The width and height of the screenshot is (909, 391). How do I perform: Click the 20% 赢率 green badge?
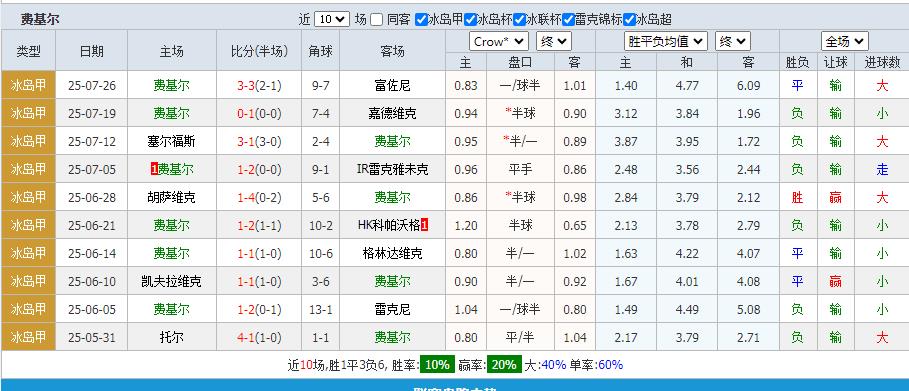[504, 364]
